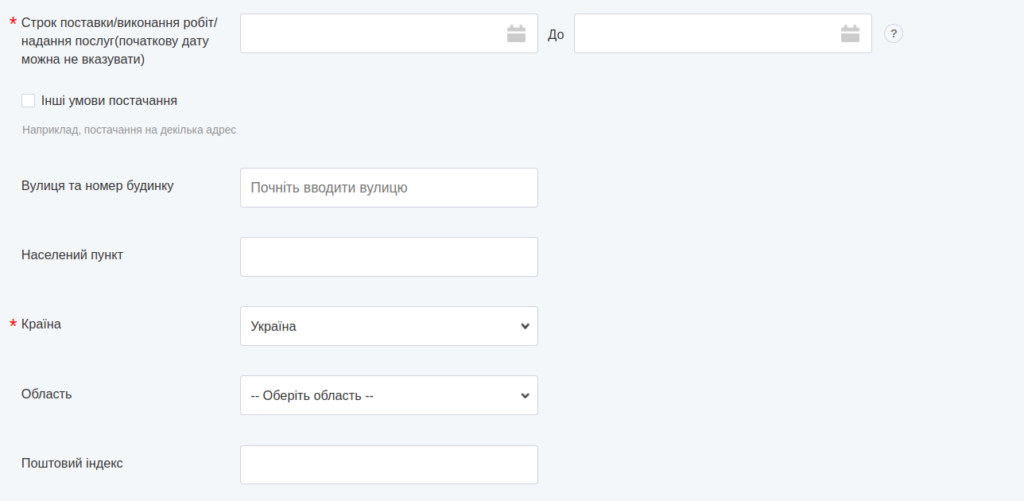Viewport: 1024px width, 501px height.
Task: Focus the delivery start date input field
Action: click(x=370, y=34)
